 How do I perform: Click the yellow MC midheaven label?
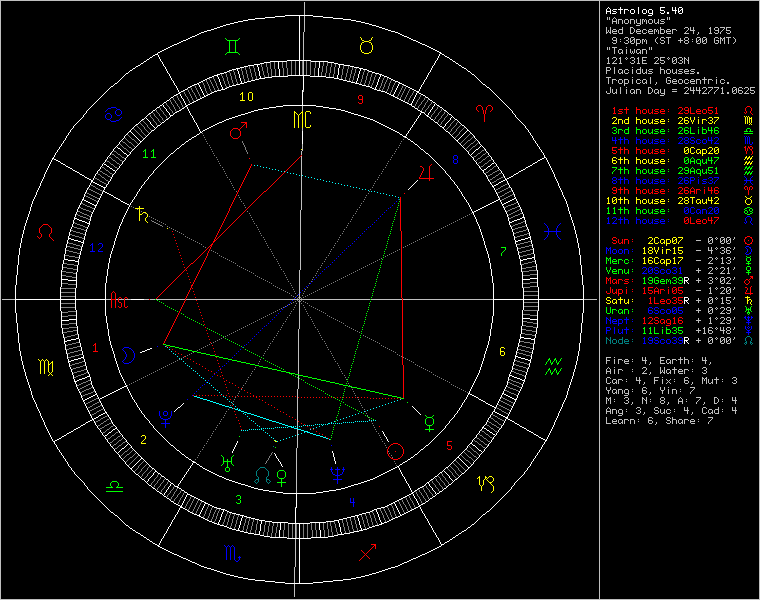pos(302,119)
